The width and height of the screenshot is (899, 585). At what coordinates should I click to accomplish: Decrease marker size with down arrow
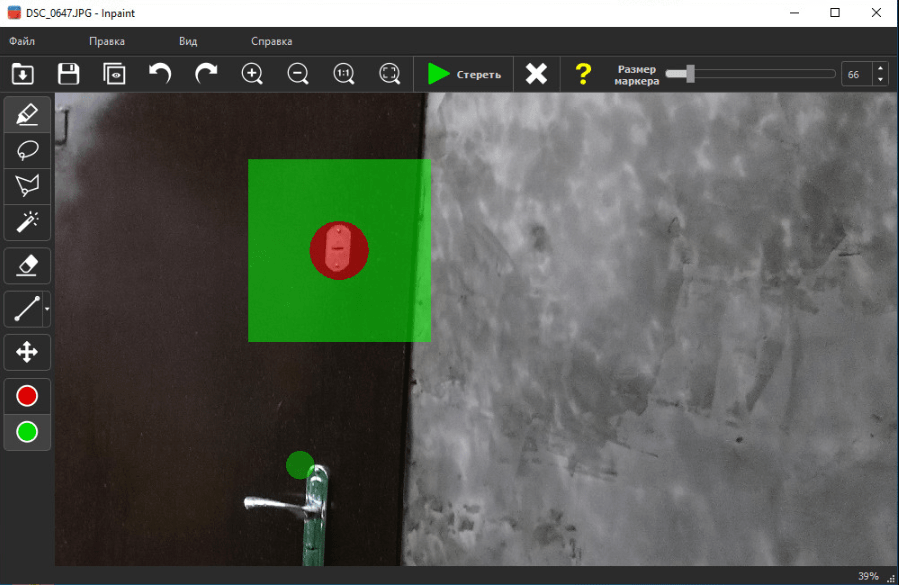pos(880,79)
